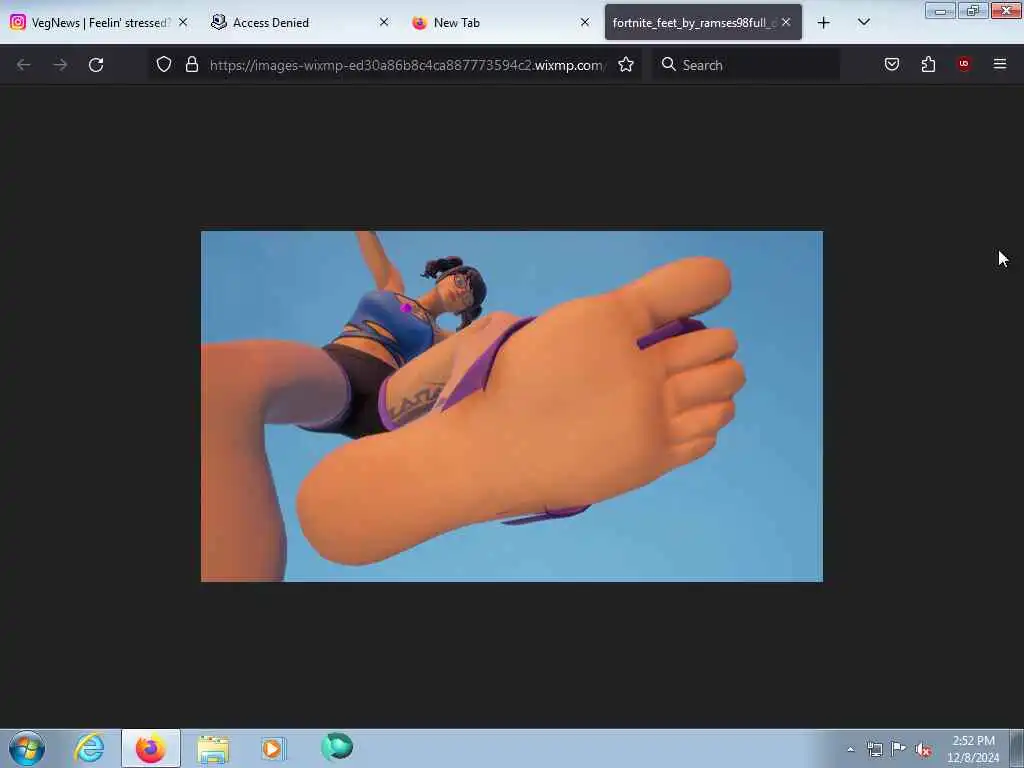Screen dimensions: 1024x768
Task: Switch to the VegNews Instagram tab
Action: click(98, 22)
